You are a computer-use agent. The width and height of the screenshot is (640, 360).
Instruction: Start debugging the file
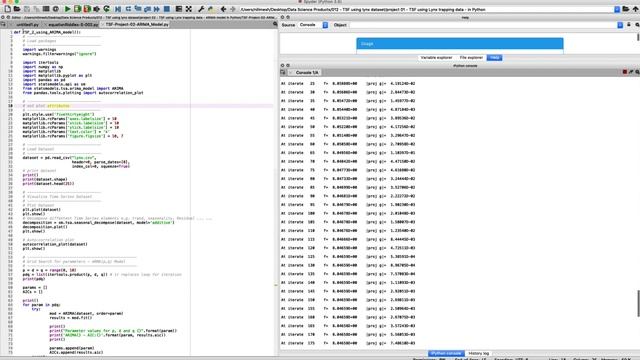tap(118, 9)
